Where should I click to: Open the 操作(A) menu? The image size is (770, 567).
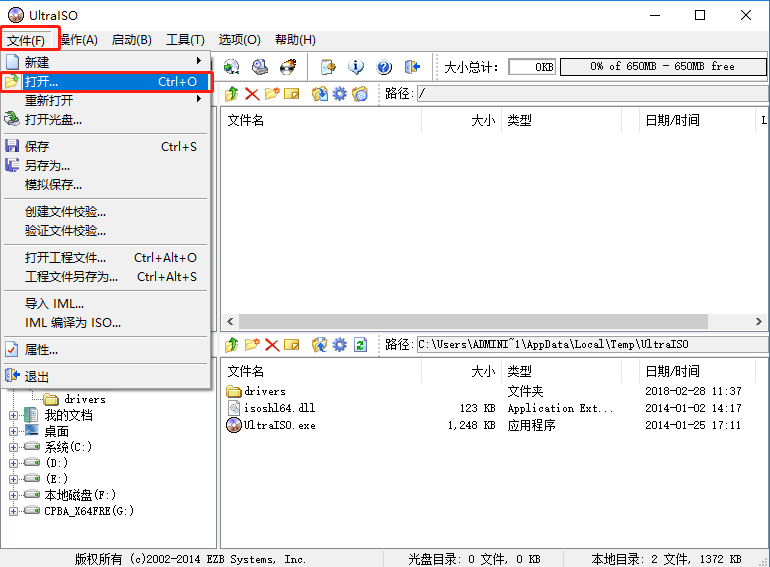coord(79,40)
